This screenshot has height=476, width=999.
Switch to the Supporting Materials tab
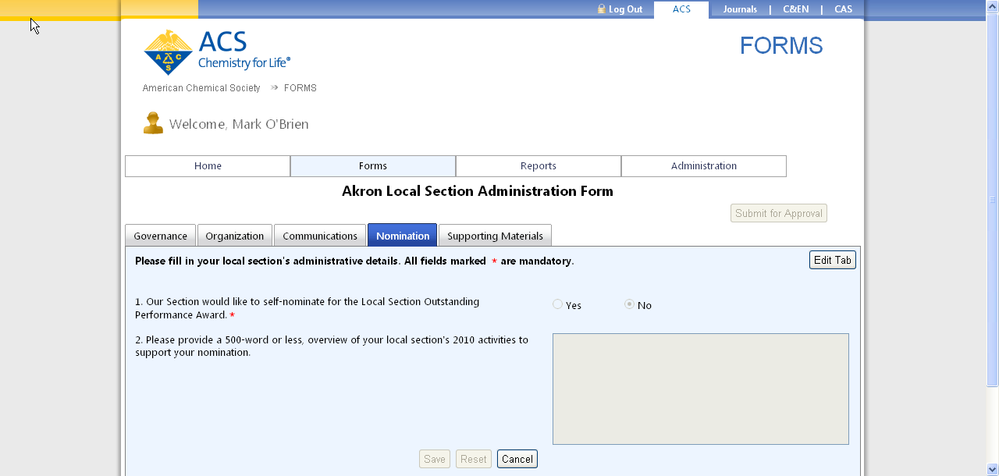coord(495,236)
